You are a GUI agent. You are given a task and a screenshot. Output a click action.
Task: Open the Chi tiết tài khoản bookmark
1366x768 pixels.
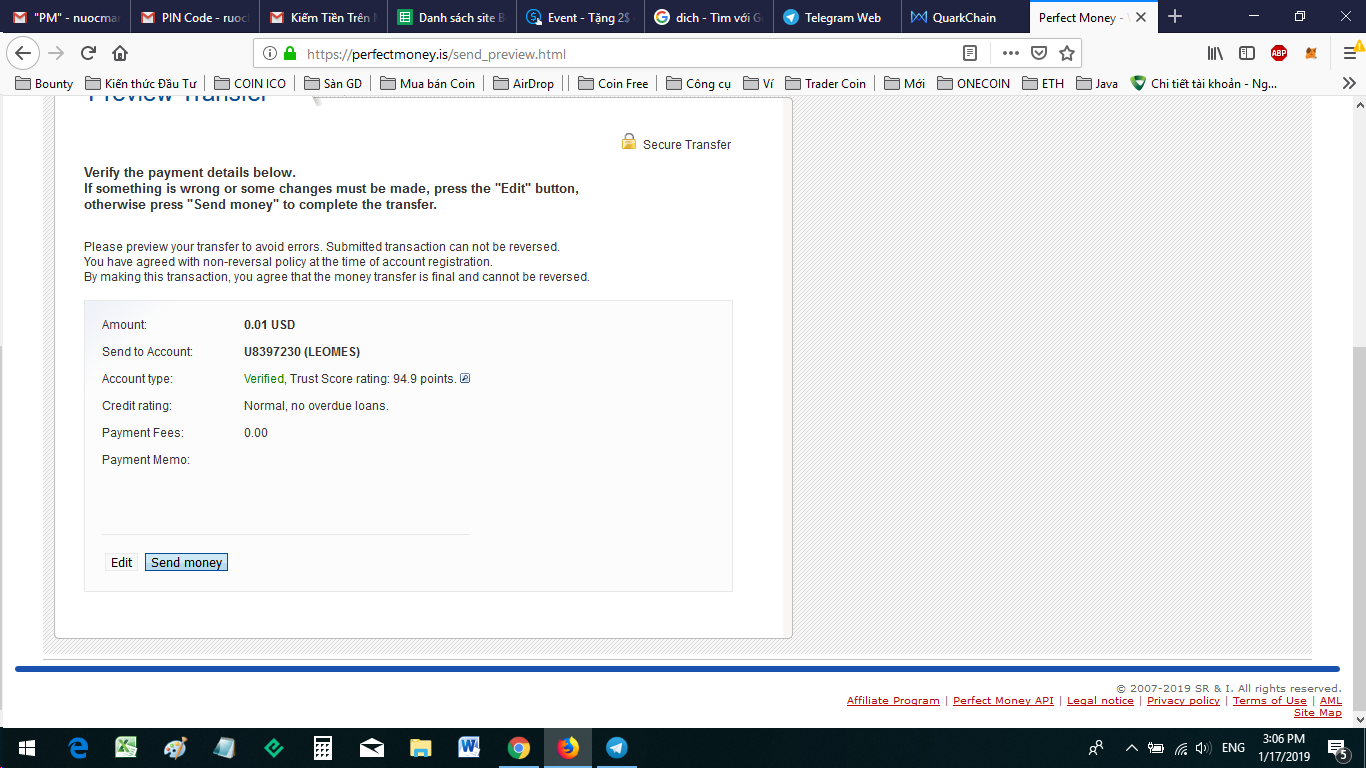tap(1204, 84)
